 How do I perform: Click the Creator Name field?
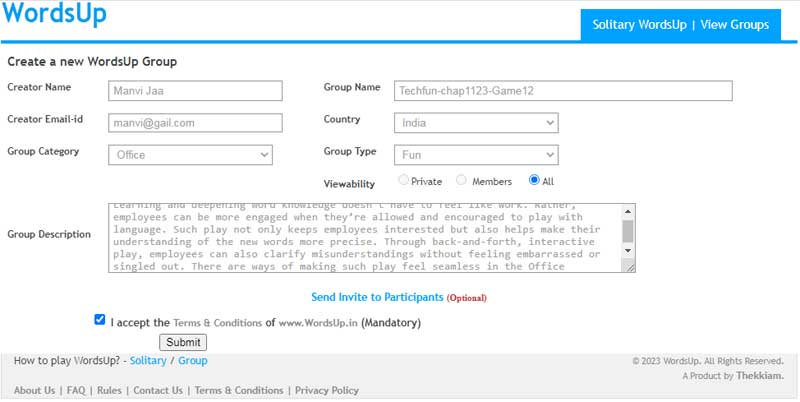coord(195,91)
